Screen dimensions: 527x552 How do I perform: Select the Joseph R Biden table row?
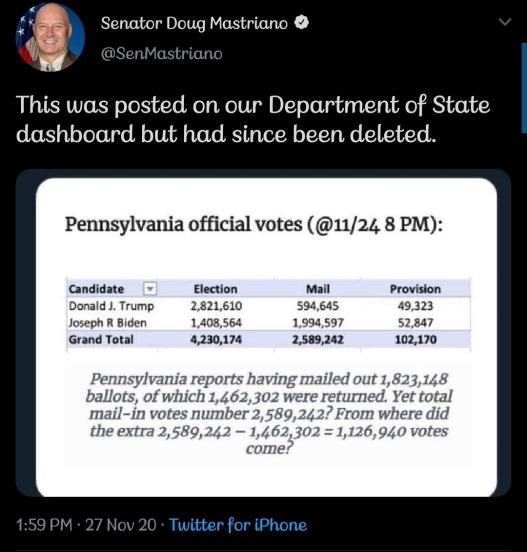[x=268, y=322]
